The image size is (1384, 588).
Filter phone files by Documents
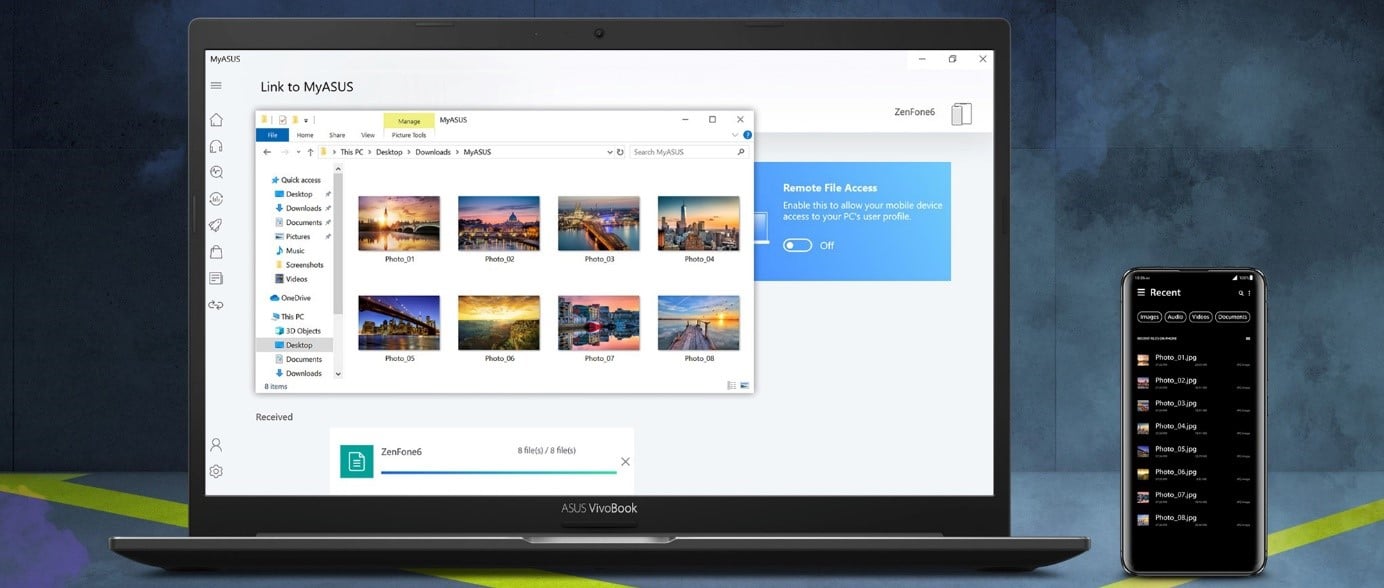click(x=1232, y=317)
